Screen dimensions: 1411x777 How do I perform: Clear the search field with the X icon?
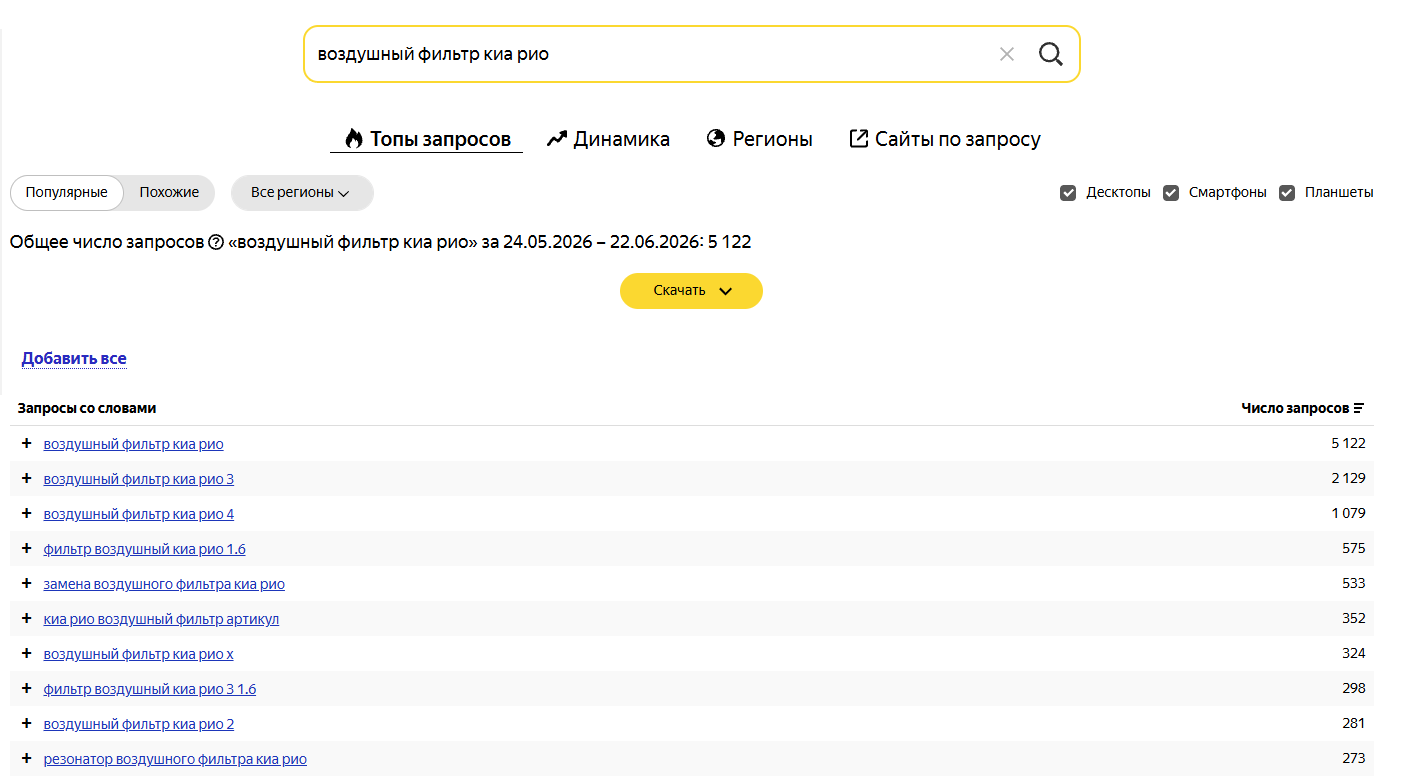tap(1007, 54)
